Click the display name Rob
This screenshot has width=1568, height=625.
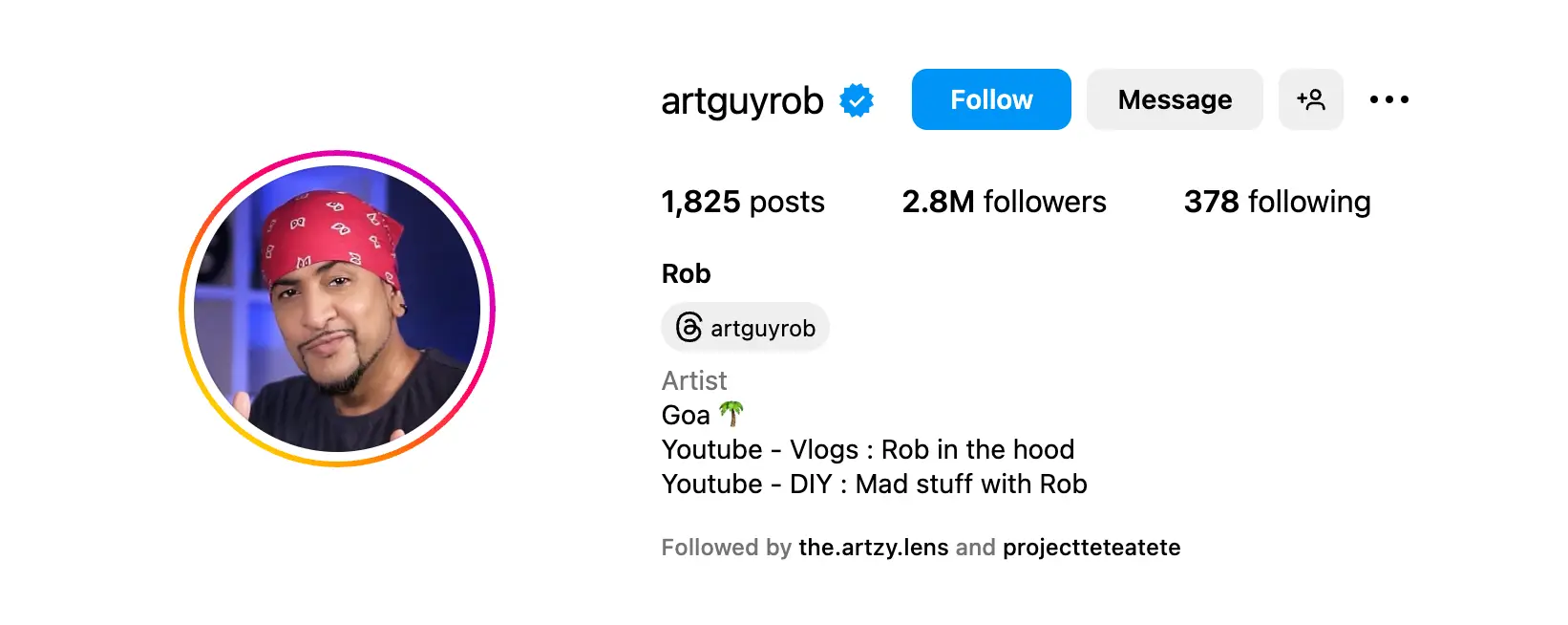pyautogui.click(x=686, y=274)
